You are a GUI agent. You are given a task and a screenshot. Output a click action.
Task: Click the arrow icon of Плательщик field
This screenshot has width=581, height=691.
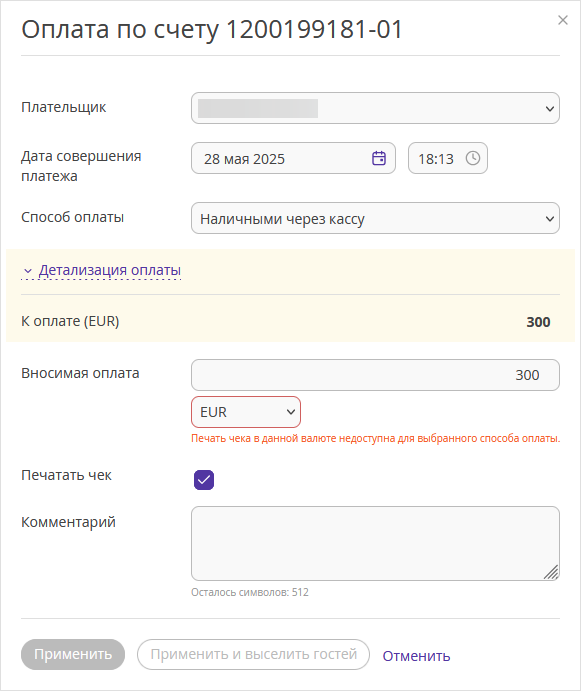[549, 108]
